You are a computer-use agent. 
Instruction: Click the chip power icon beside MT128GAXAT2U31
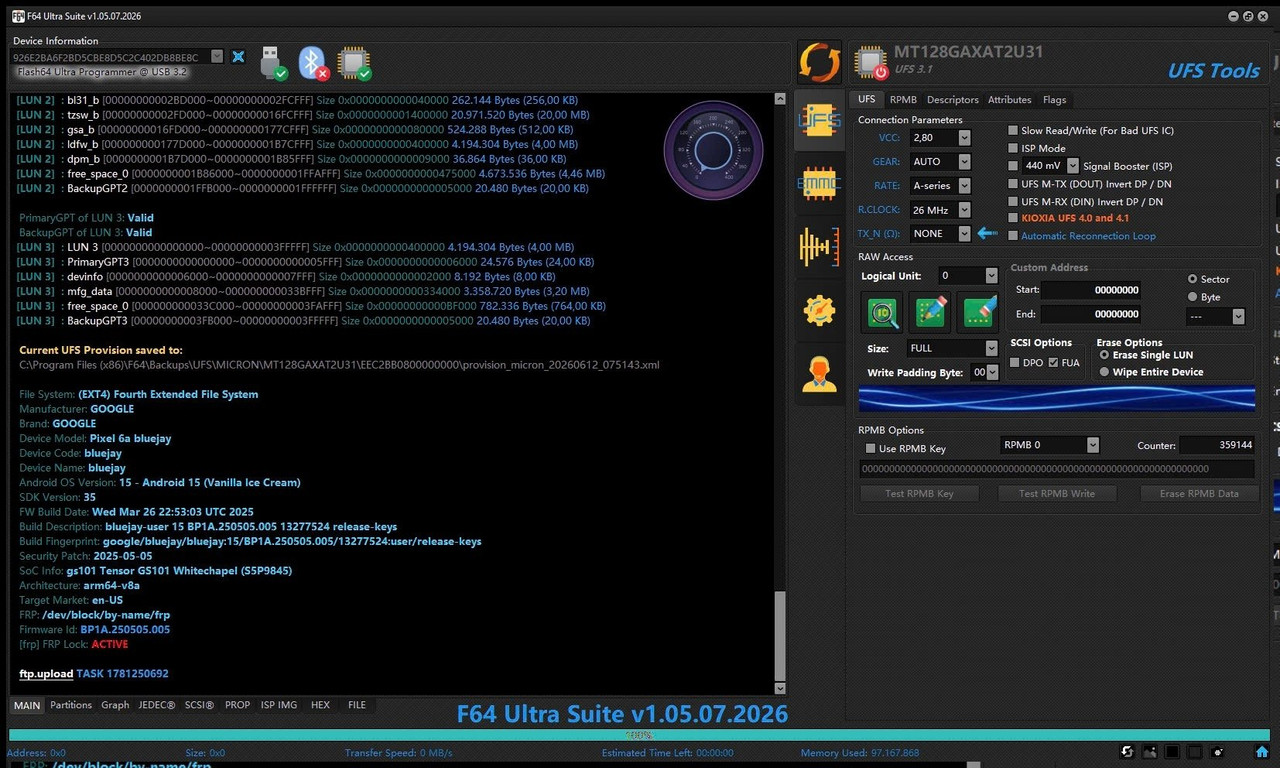[x=870, y=63]
